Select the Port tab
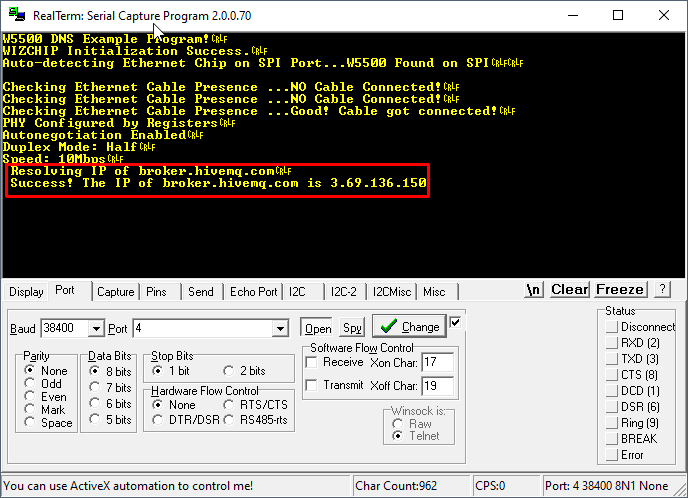Viewport: 688px width, 498px height. (65, 290)
